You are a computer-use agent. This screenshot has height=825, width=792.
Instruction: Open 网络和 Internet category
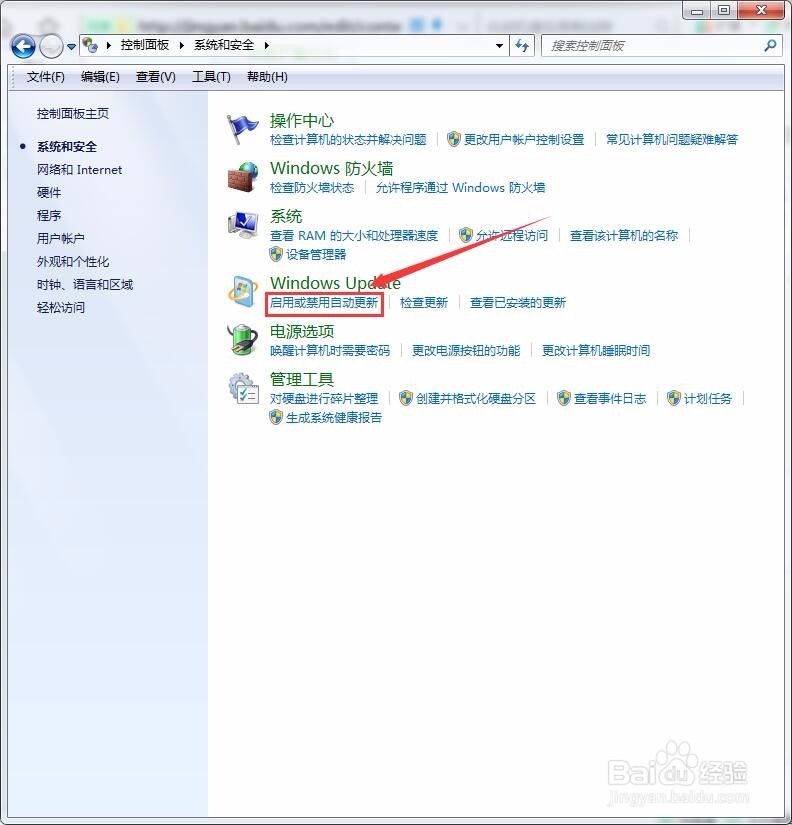click(79, 169)
